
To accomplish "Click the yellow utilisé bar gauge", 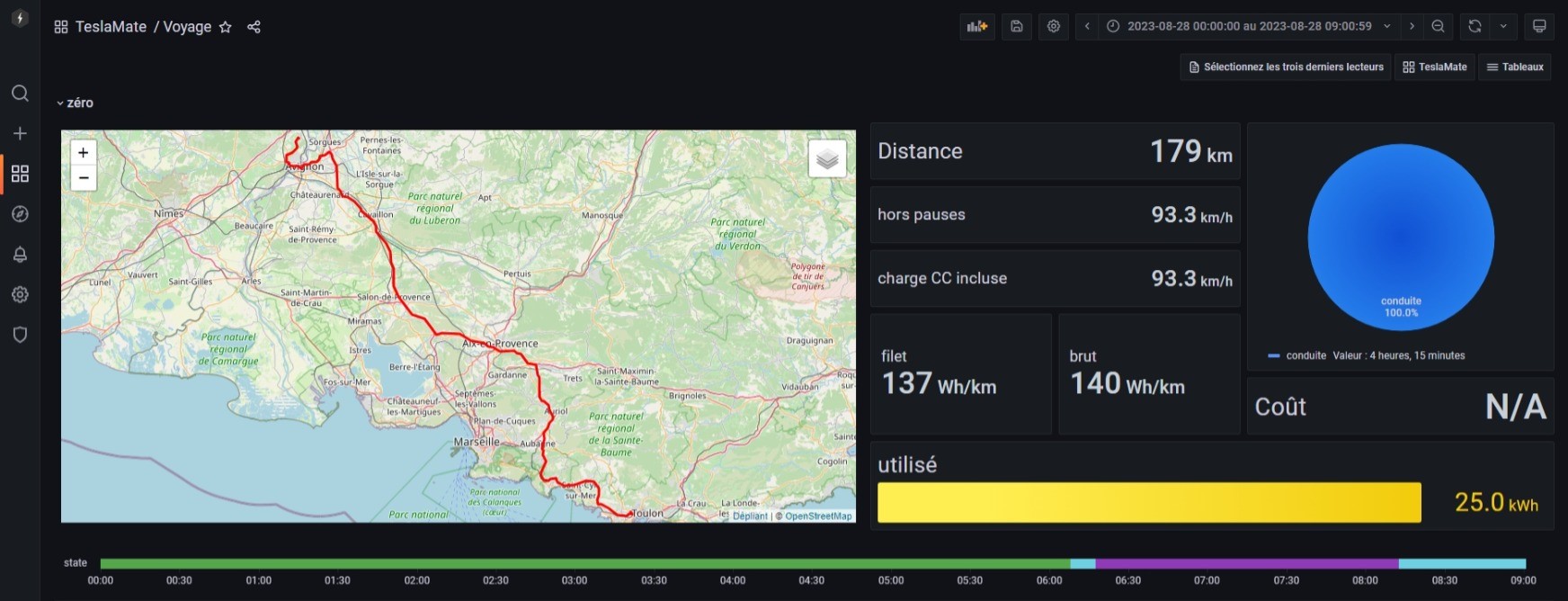I will click(x=1149, y=503).
